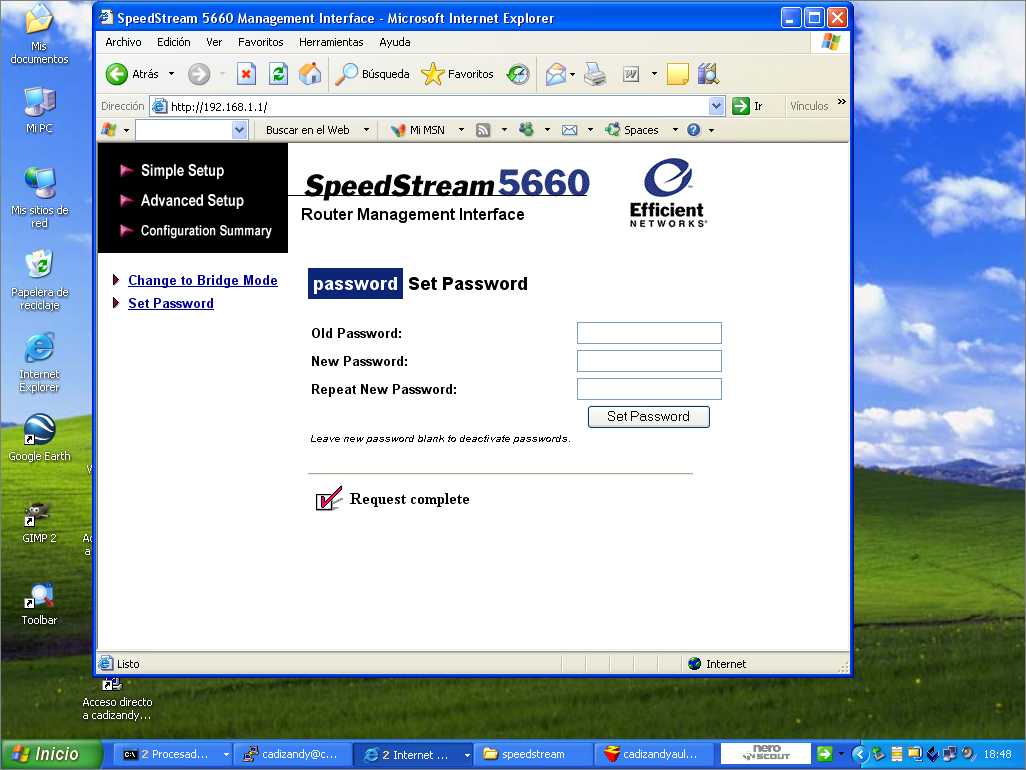Click the Nero Scout taskbar bar
This screenshot has height=770, width=1026.
click(766, 754)
